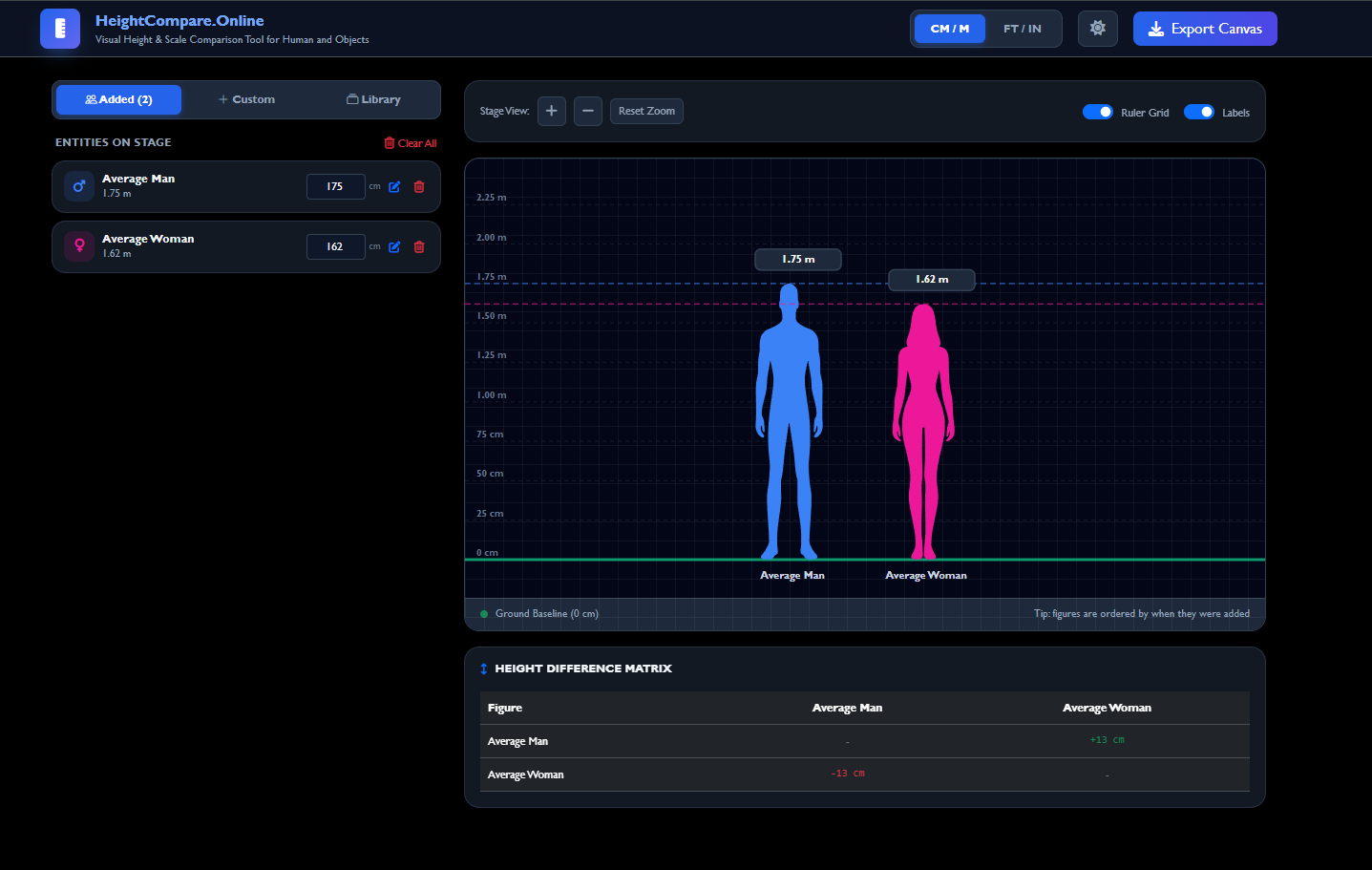Switch to the Custom tab
1372x870 pixels.
[x=246, y=99]
